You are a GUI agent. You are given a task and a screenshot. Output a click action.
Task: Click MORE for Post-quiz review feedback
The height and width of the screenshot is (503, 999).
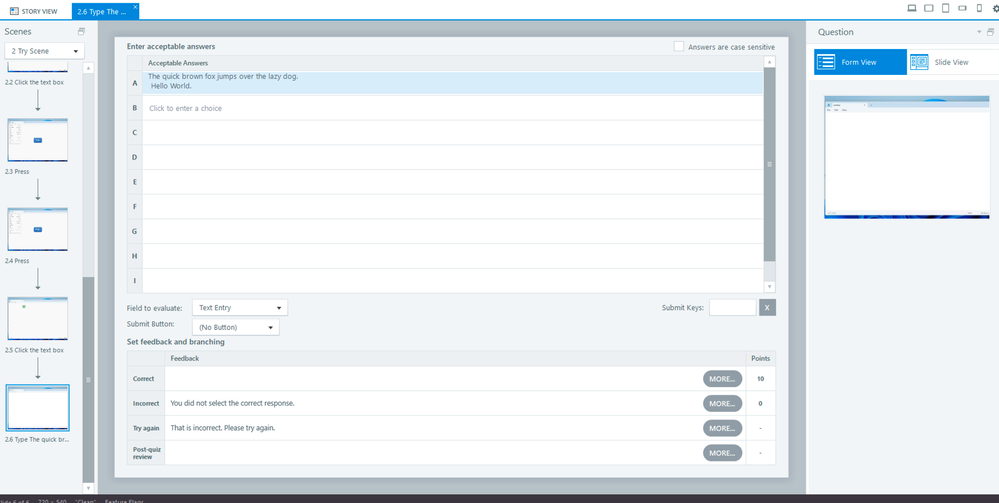[722, 453]
